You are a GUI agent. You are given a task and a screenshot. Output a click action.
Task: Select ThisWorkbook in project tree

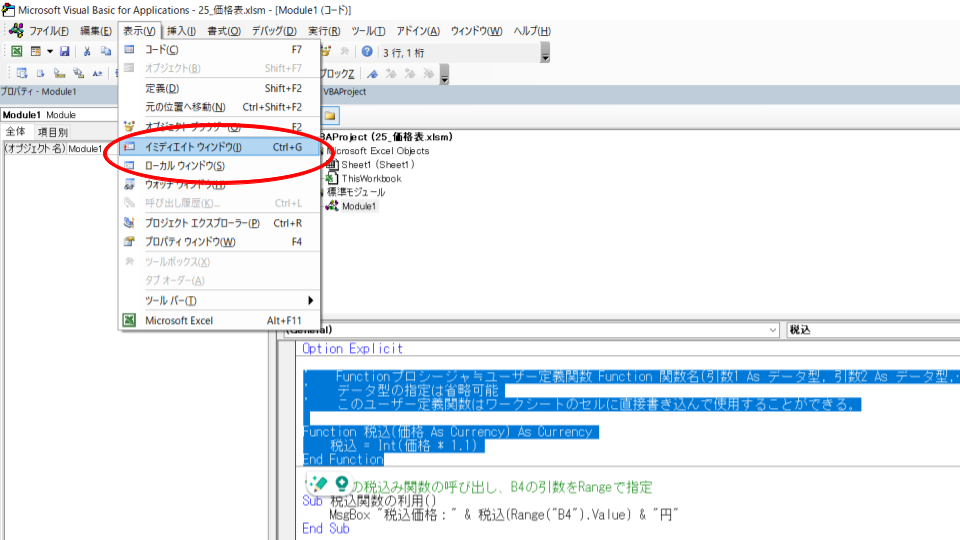tap(371, 179)
